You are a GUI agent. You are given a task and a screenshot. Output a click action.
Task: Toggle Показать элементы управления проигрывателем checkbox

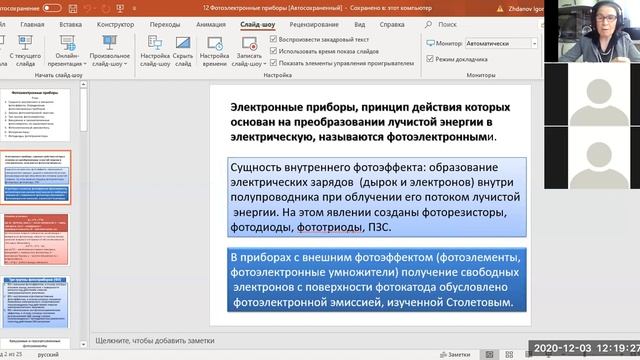273,63
